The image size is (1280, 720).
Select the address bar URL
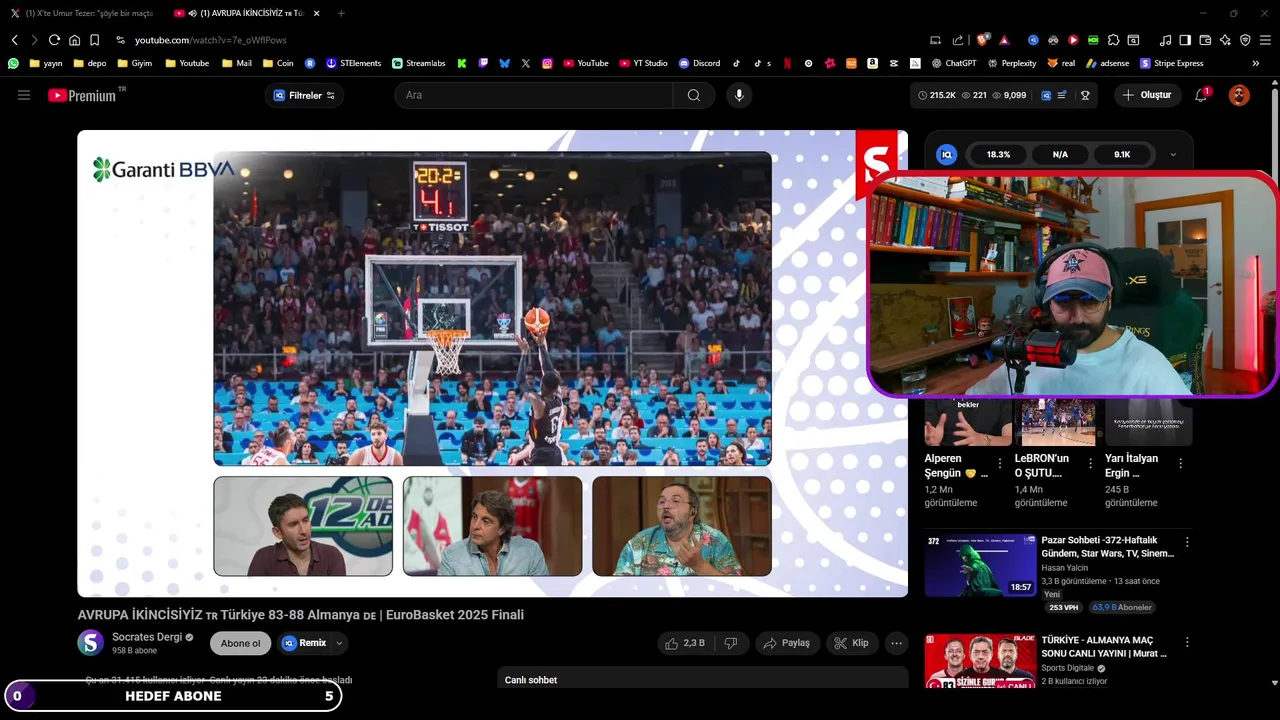pos(211,40)
